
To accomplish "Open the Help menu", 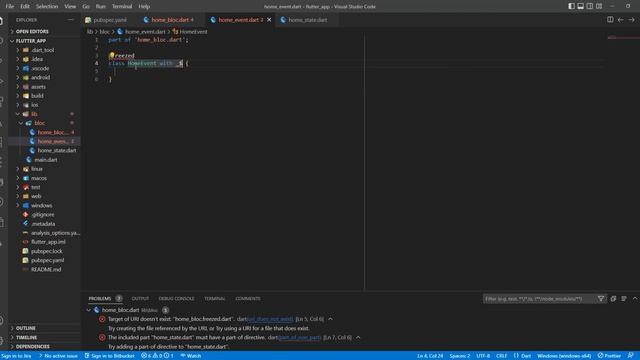I will pyautogui.click(x=144, y=6).
